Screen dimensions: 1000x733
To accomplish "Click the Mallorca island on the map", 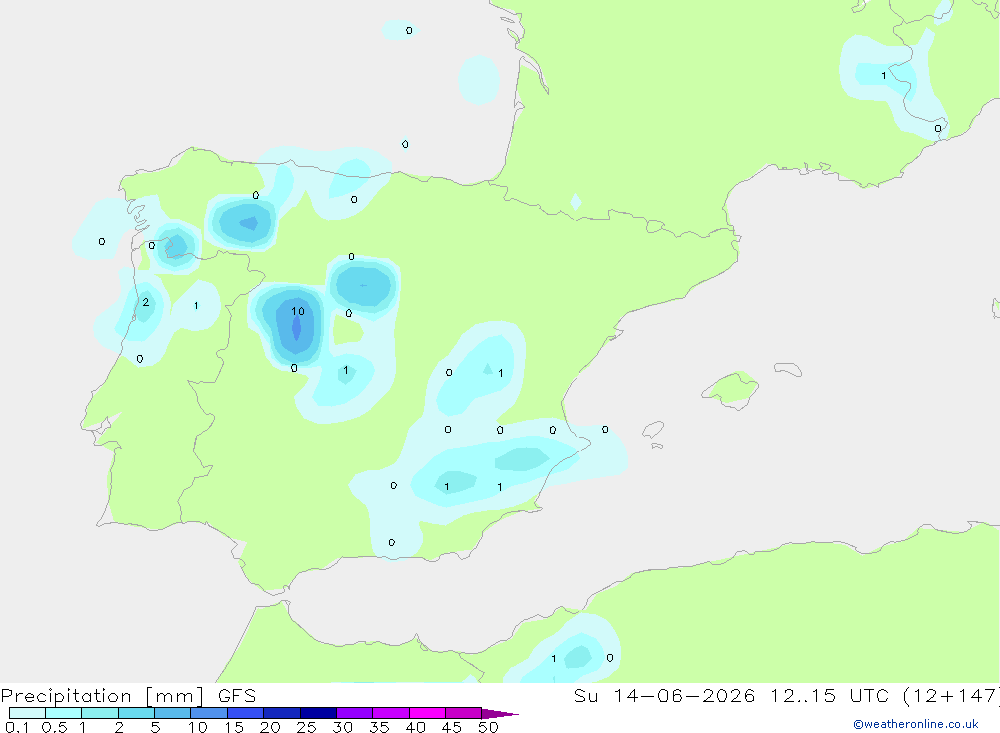I will point(731,388).
